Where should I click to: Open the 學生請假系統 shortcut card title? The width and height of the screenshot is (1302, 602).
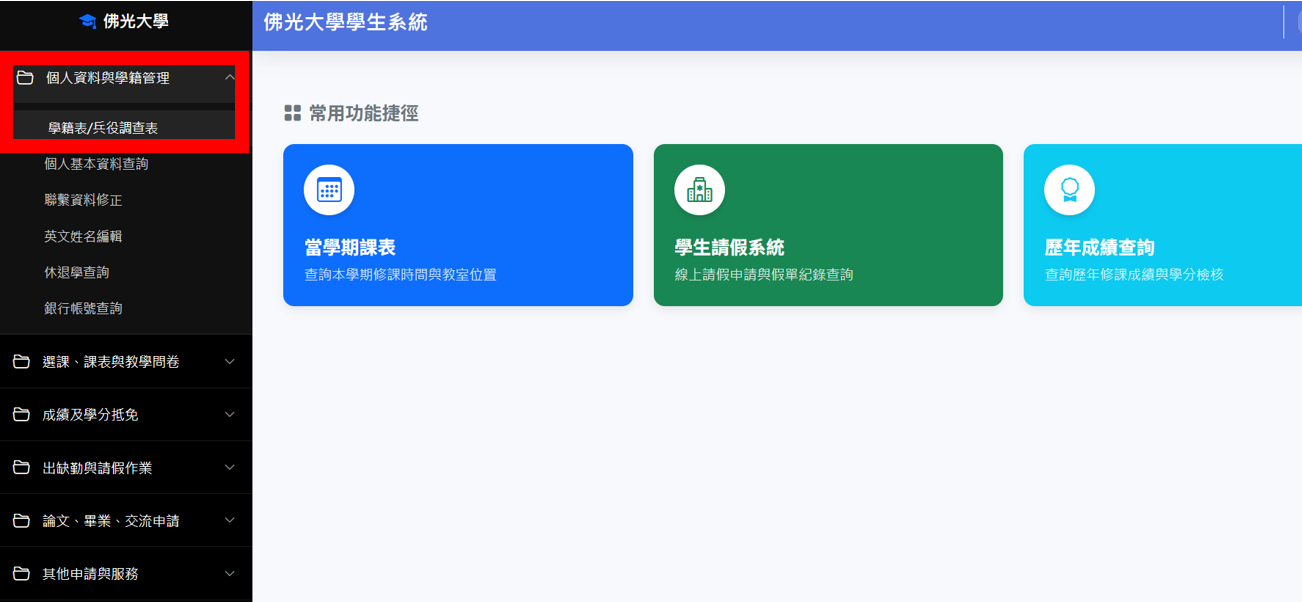click(729, 248)
